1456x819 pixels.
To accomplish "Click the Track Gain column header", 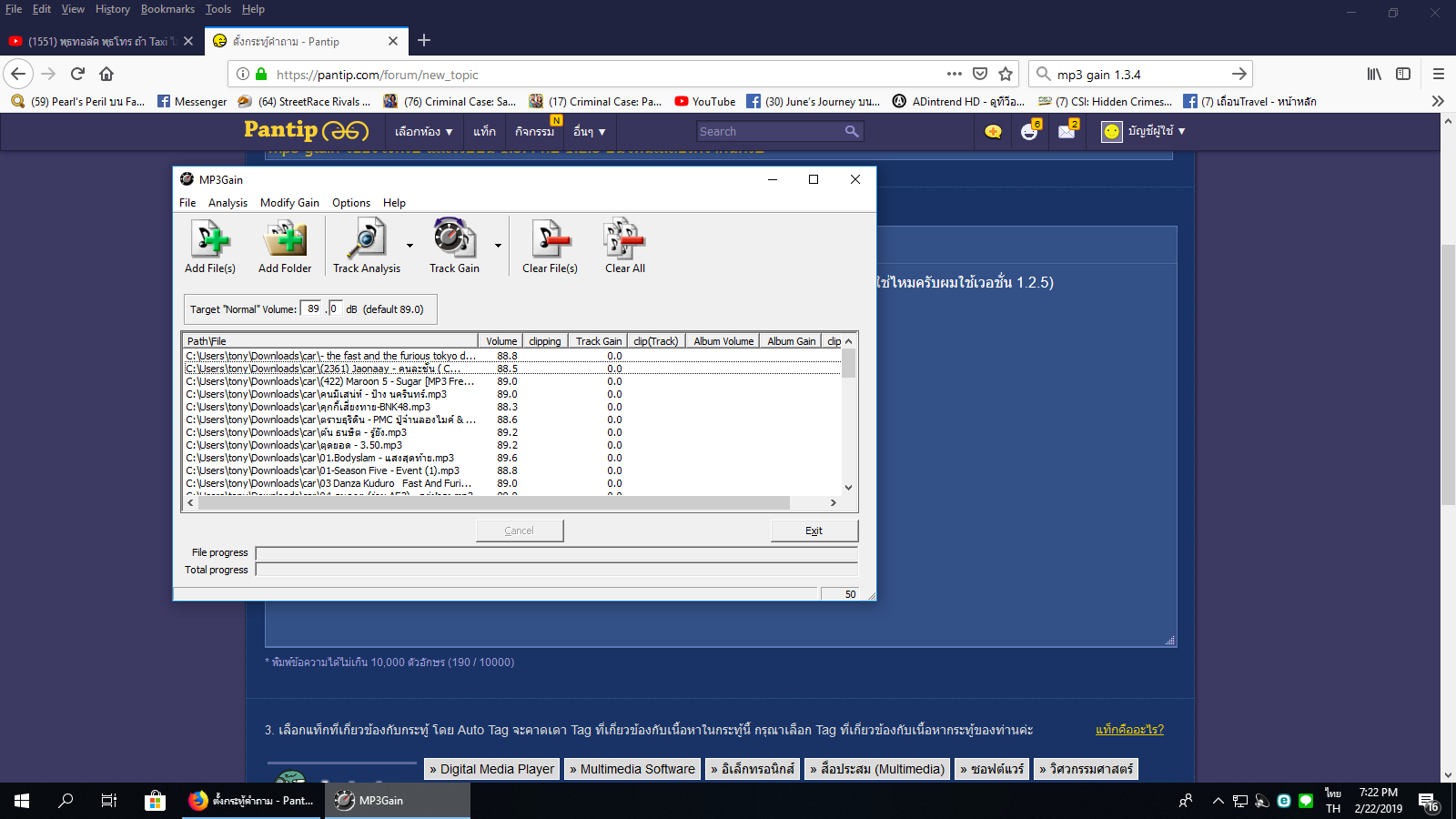I will (597, 341).
